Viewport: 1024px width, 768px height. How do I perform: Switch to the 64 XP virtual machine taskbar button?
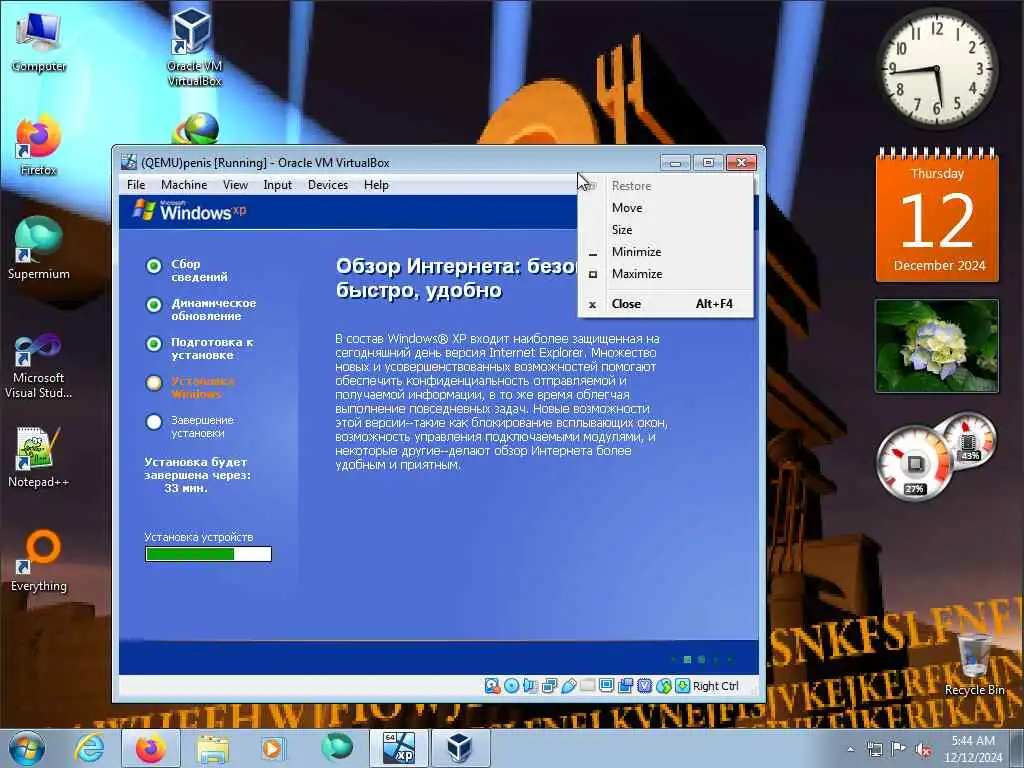pos(398,748)
